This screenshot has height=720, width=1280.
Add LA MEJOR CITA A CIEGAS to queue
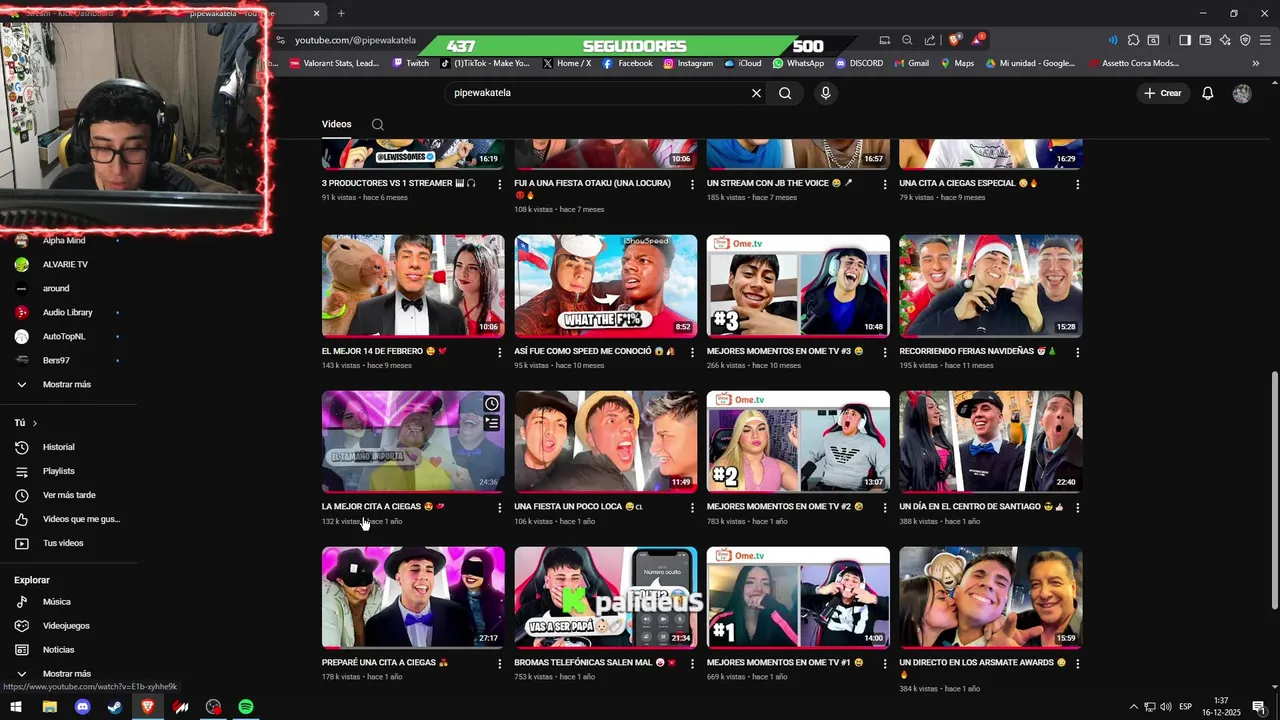(491, 423)
